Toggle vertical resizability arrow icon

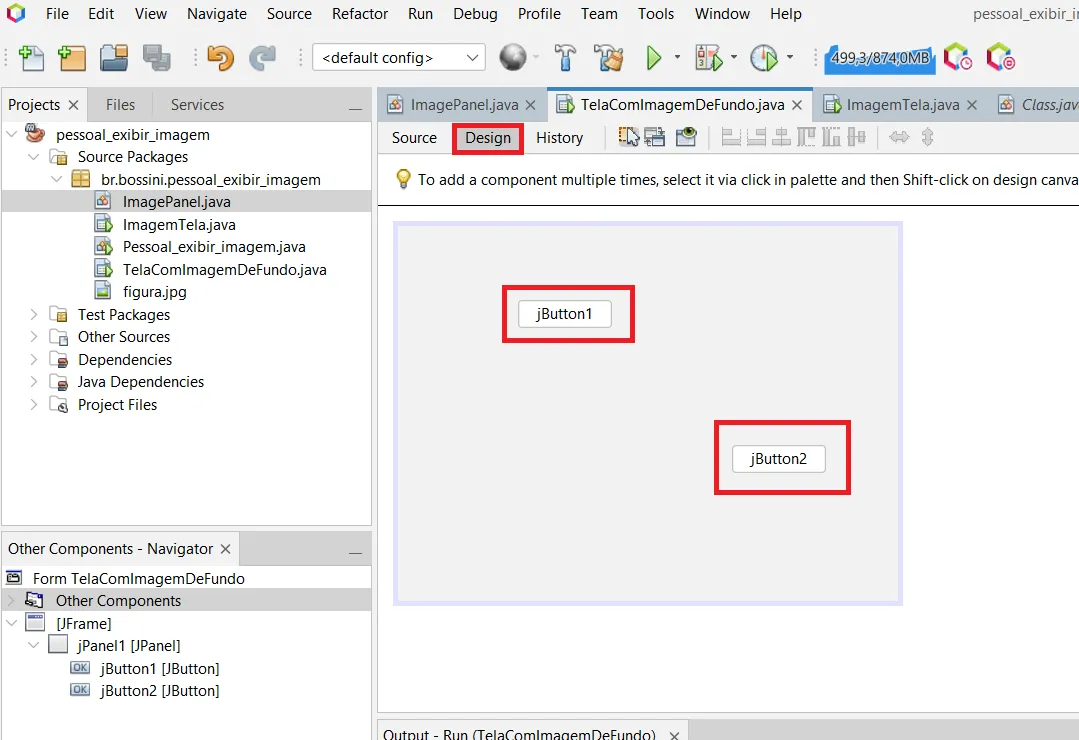pyautogui.click(x=928, y=137)
